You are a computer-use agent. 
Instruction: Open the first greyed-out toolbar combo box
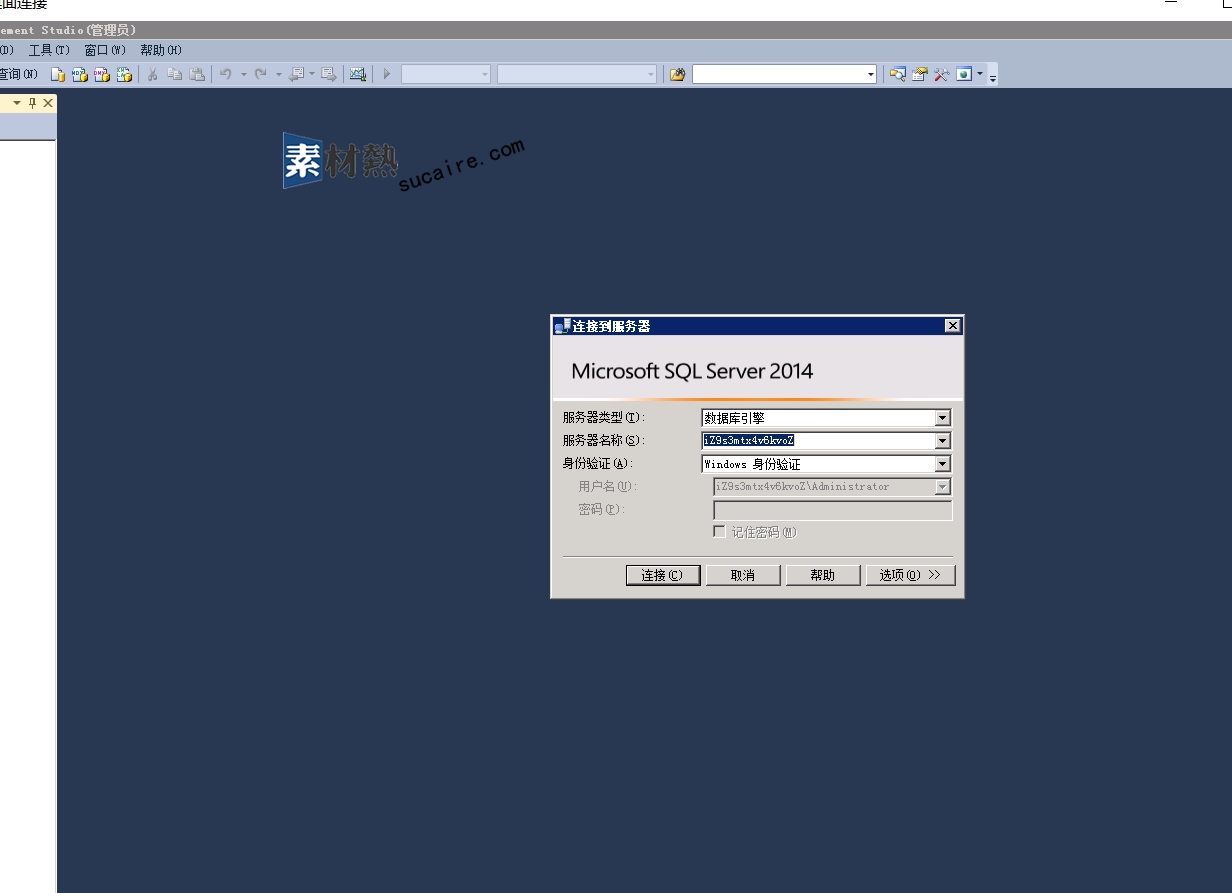[446, 74]
